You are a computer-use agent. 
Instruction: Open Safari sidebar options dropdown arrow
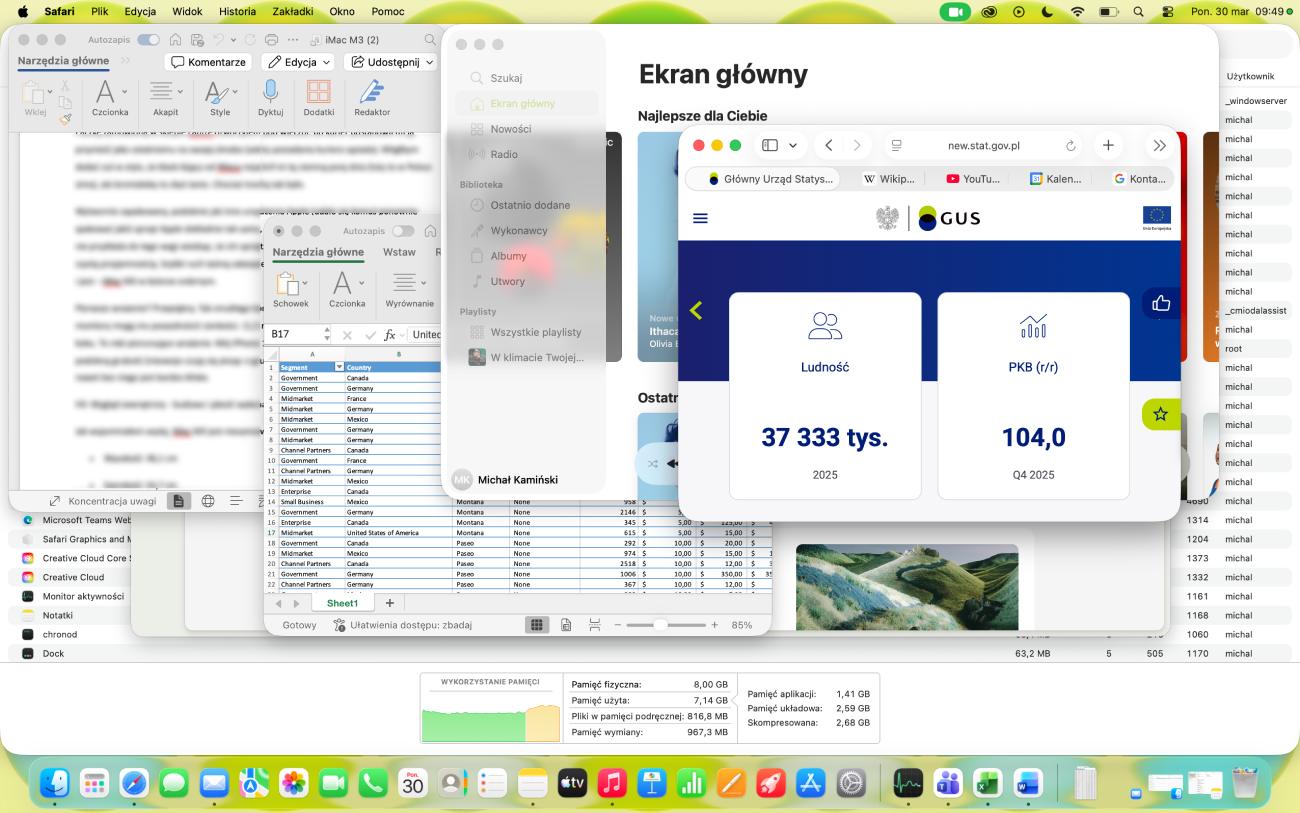(x=792, y=146)
